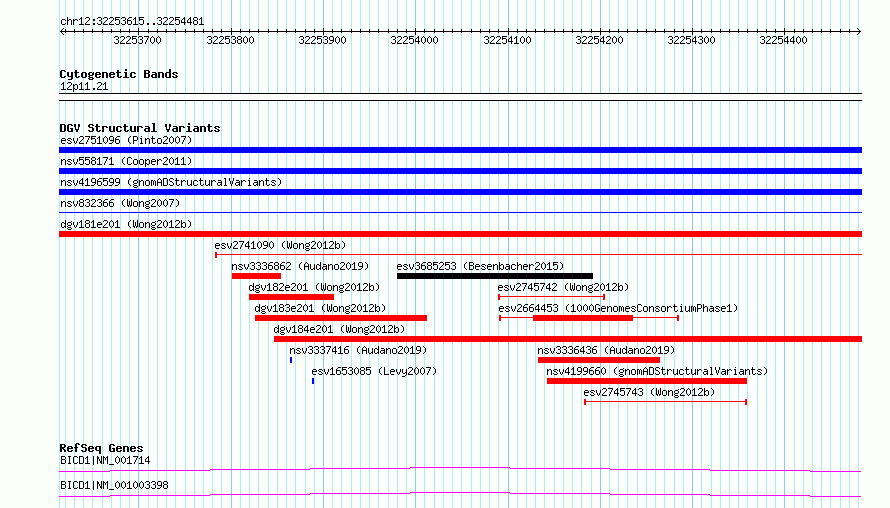Click ruler position 32254000
Viewport: 890px width, 508px height.
[x=414, y=40]
